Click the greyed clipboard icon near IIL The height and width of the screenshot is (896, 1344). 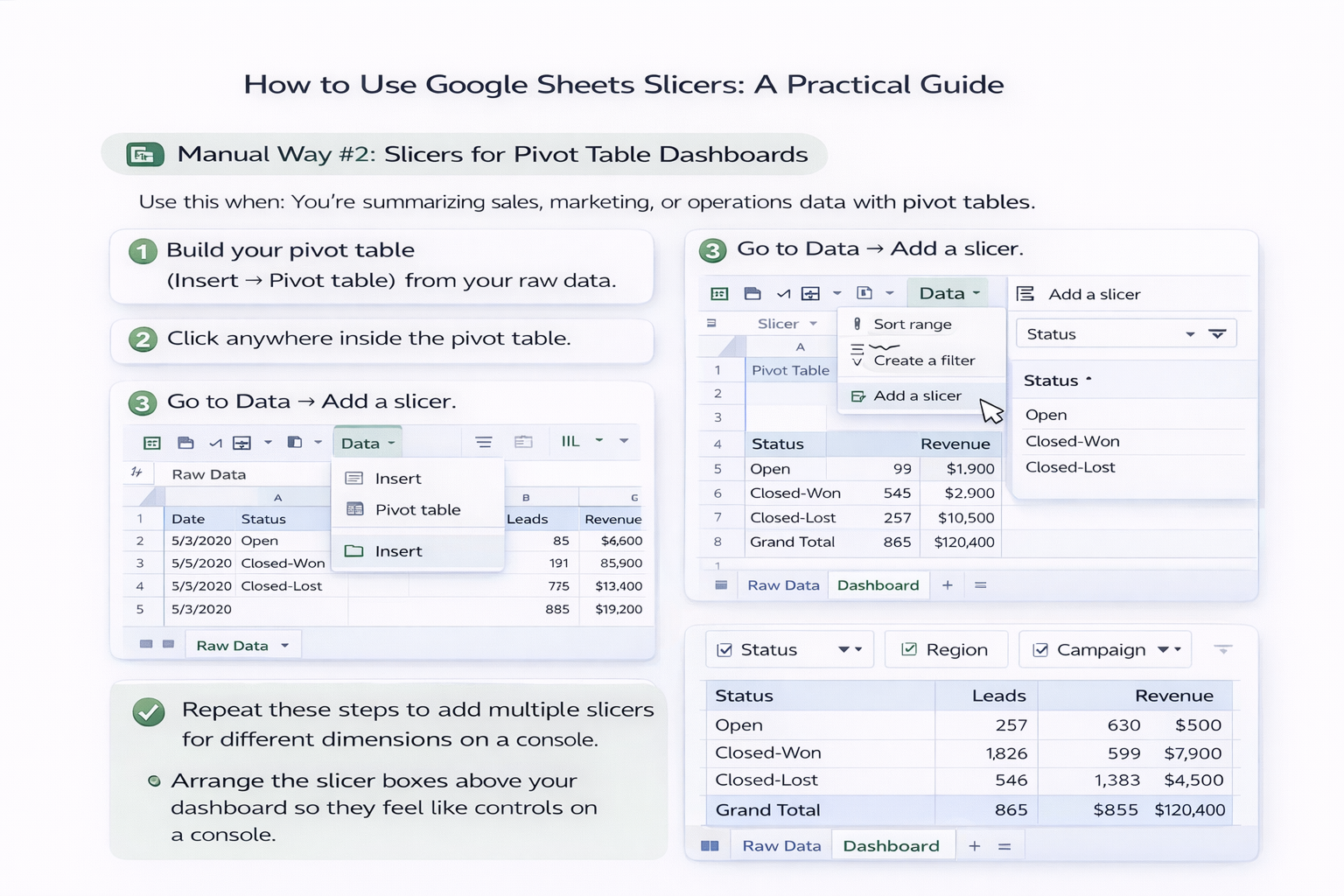click(x=523, y=442)
